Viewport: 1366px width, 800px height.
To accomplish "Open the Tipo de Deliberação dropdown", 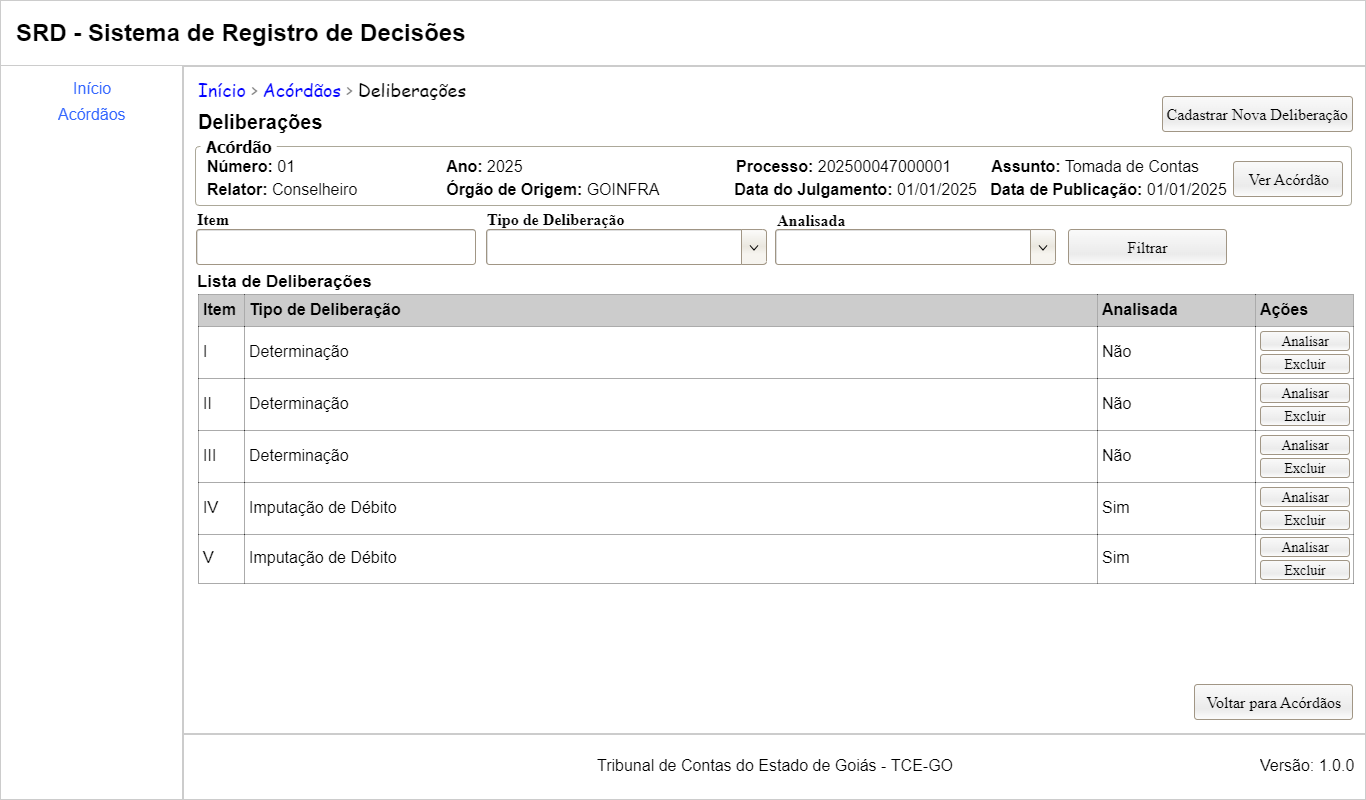I will point(626,247).
